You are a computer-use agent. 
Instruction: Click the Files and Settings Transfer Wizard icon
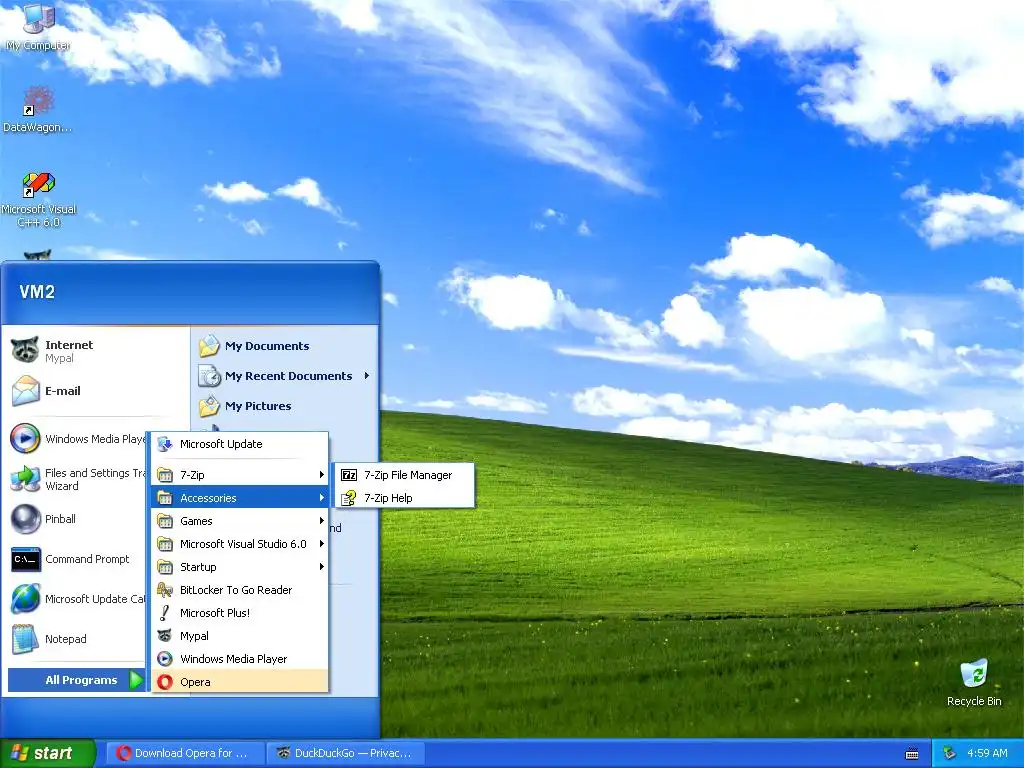tap(25, 479)
